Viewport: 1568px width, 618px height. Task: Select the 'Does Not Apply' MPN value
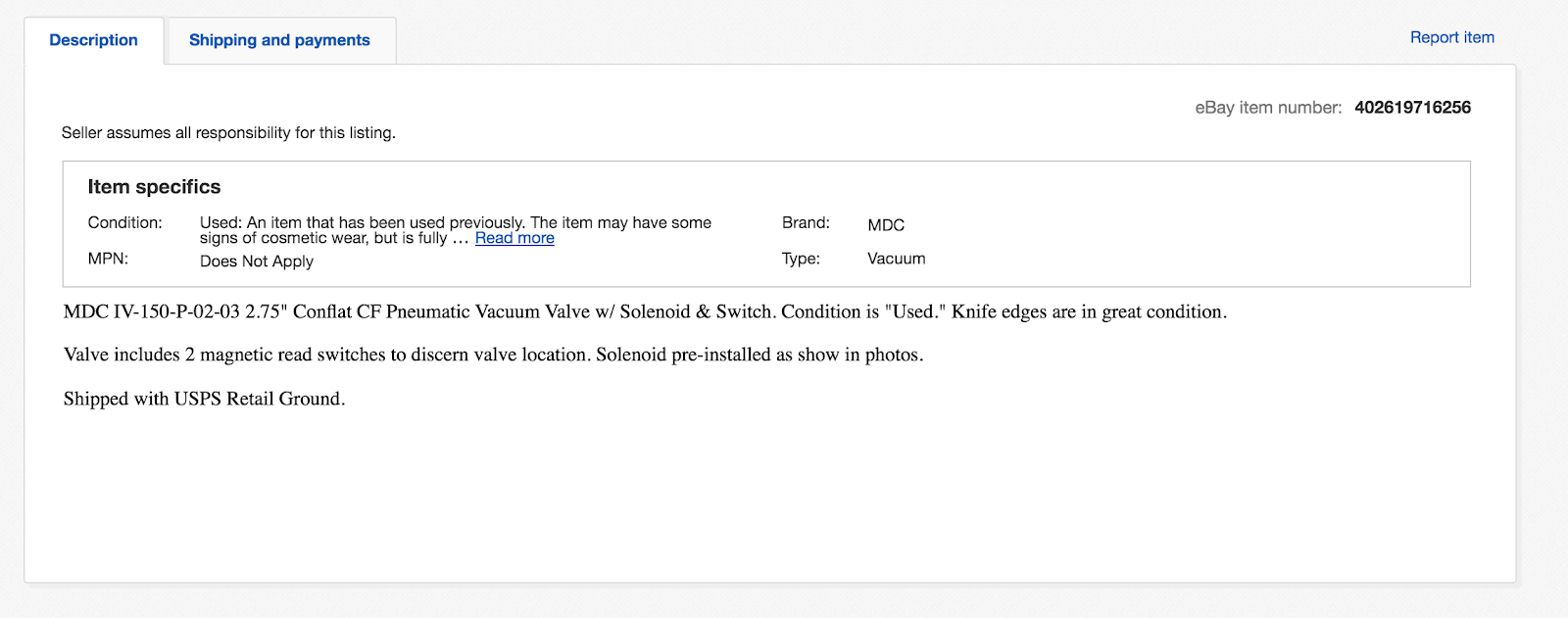click(x=257, y=261)
